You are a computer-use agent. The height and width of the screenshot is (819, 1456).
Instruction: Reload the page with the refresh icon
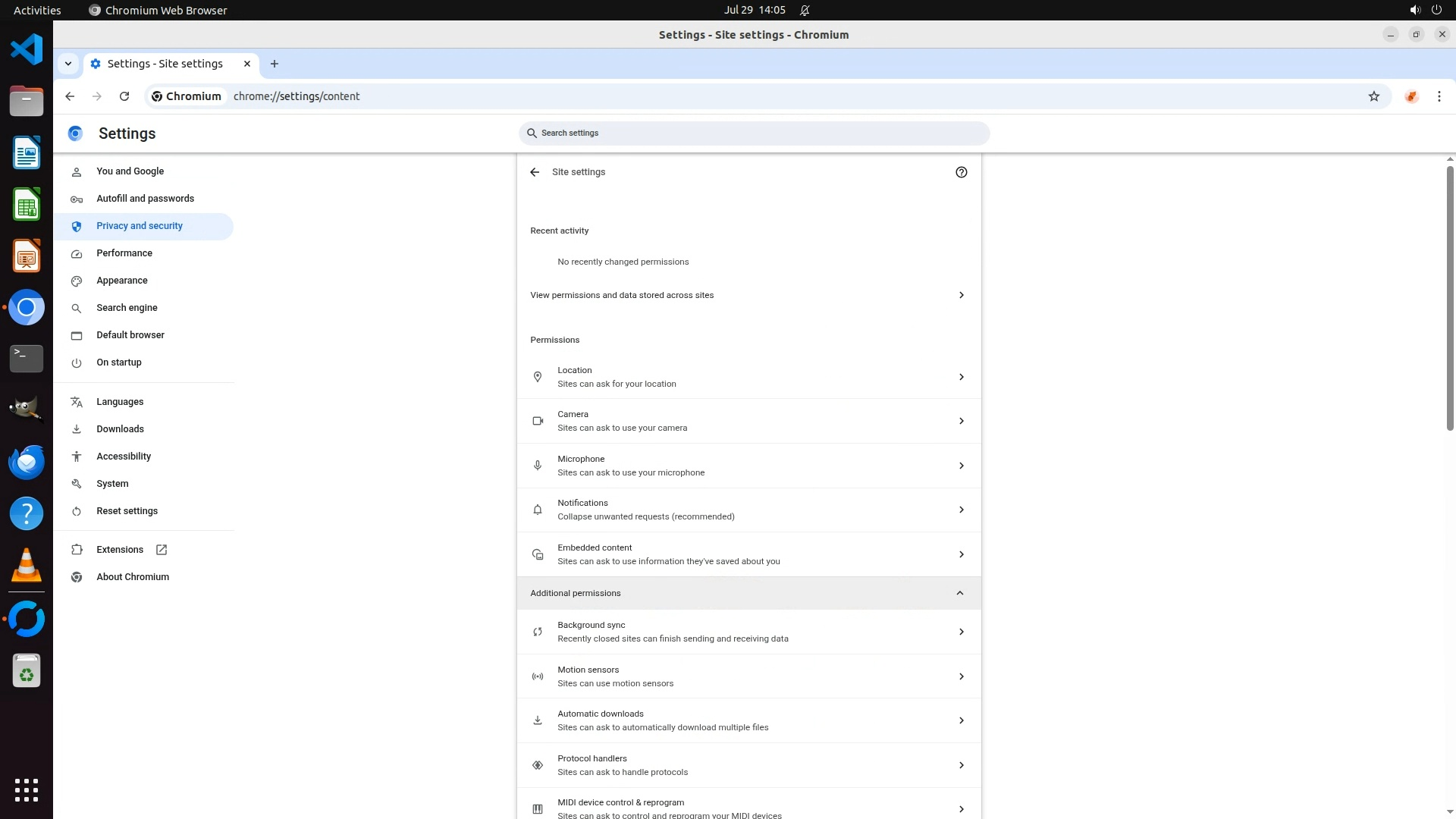click(x=124, y=96)
